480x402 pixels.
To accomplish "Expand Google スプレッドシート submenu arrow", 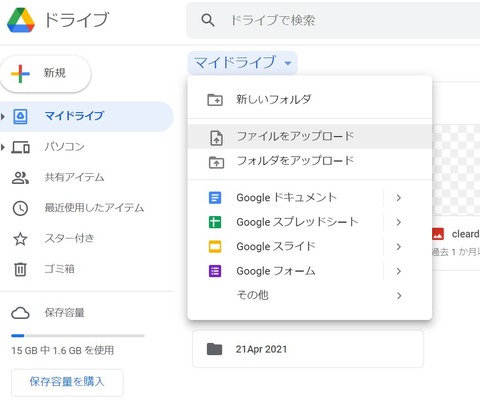I will coord(399,222).
